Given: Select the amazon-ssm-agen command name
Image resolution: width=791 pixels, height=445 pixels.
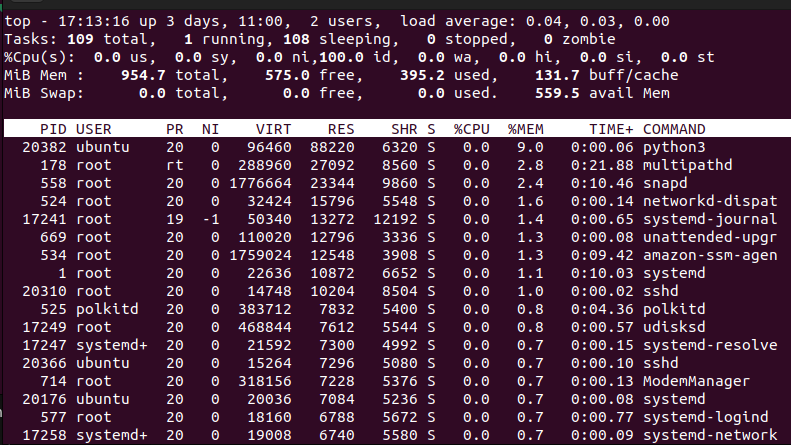Looking at the screenshot, I should pyautogui.click(x=710, y=255).
